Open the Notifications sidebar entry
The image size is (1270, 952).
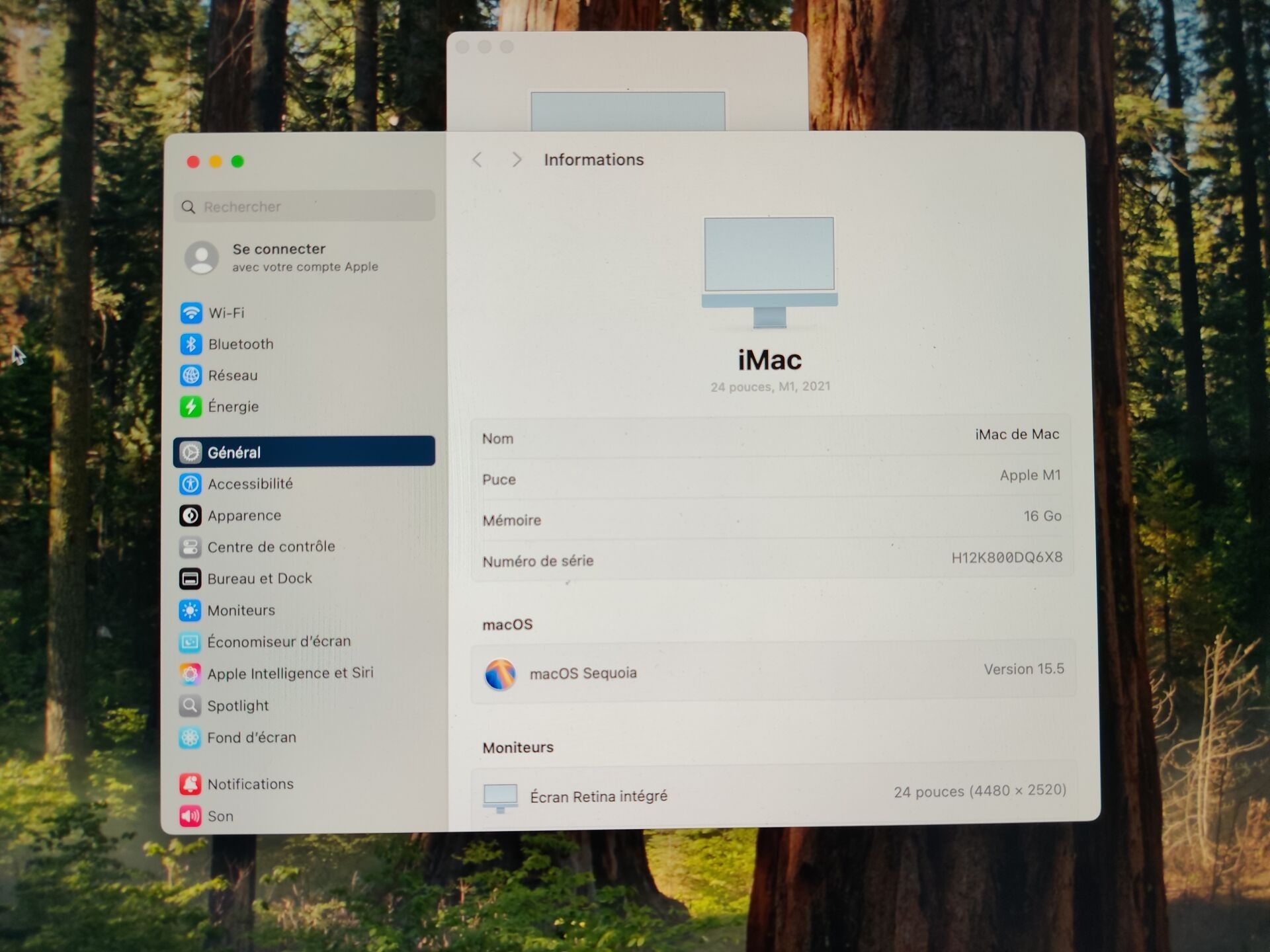(237, 784)
